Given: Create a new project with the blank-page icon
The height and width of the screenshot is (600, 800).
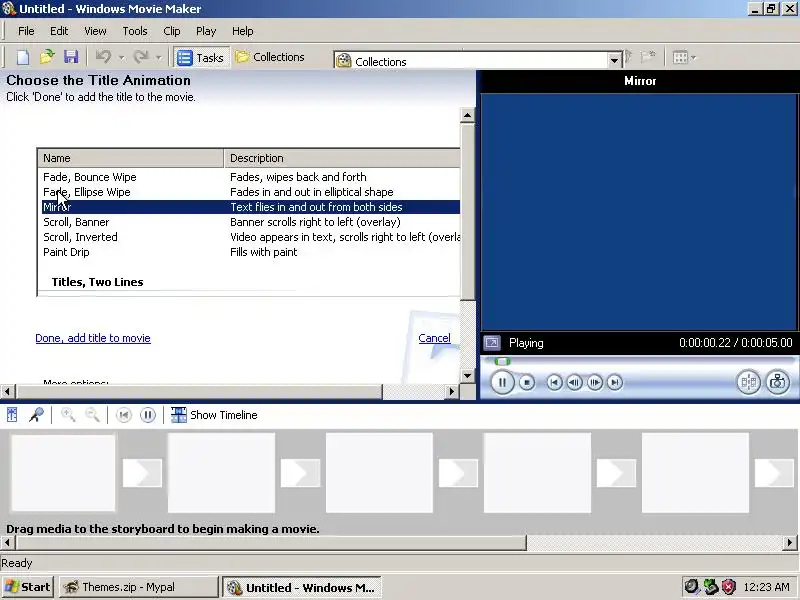Looking at the screenshot, I should (x=23, y=57).
